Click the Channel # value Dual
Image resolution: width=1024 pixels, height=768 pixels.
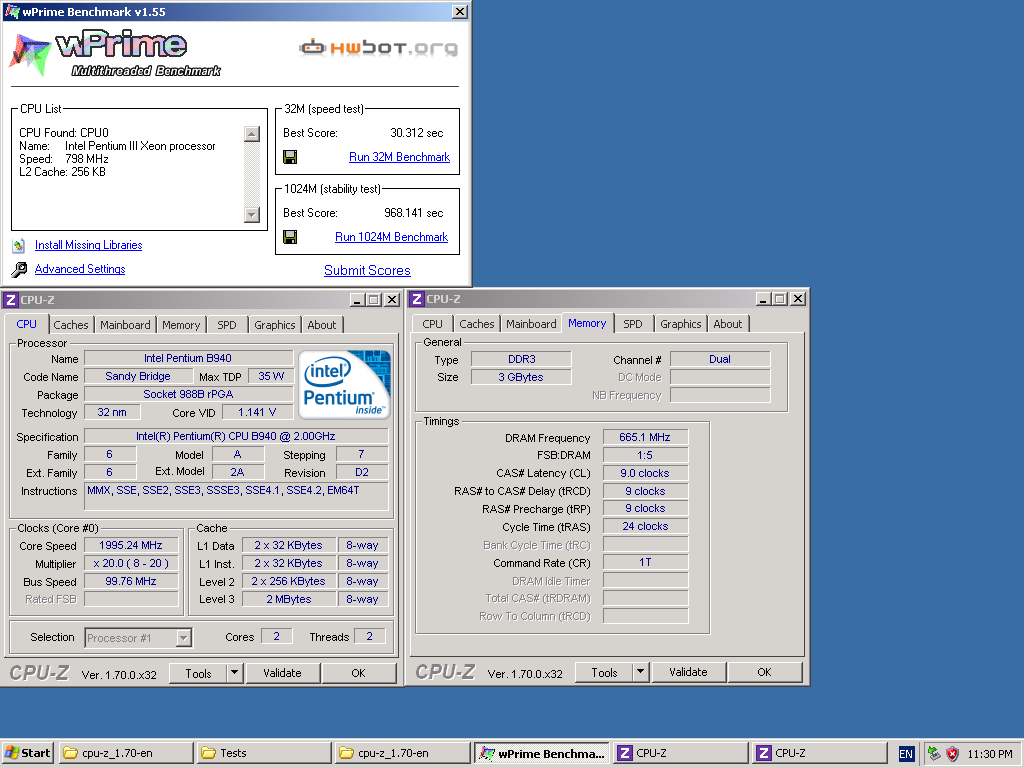(720, 359)
